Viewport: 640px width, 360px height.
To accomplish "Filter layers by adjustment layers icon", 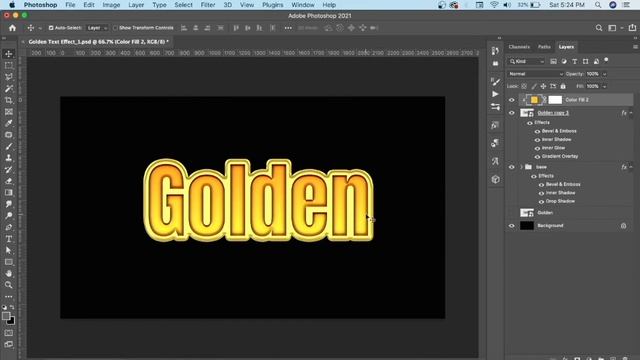I will (x=564, y=61).
